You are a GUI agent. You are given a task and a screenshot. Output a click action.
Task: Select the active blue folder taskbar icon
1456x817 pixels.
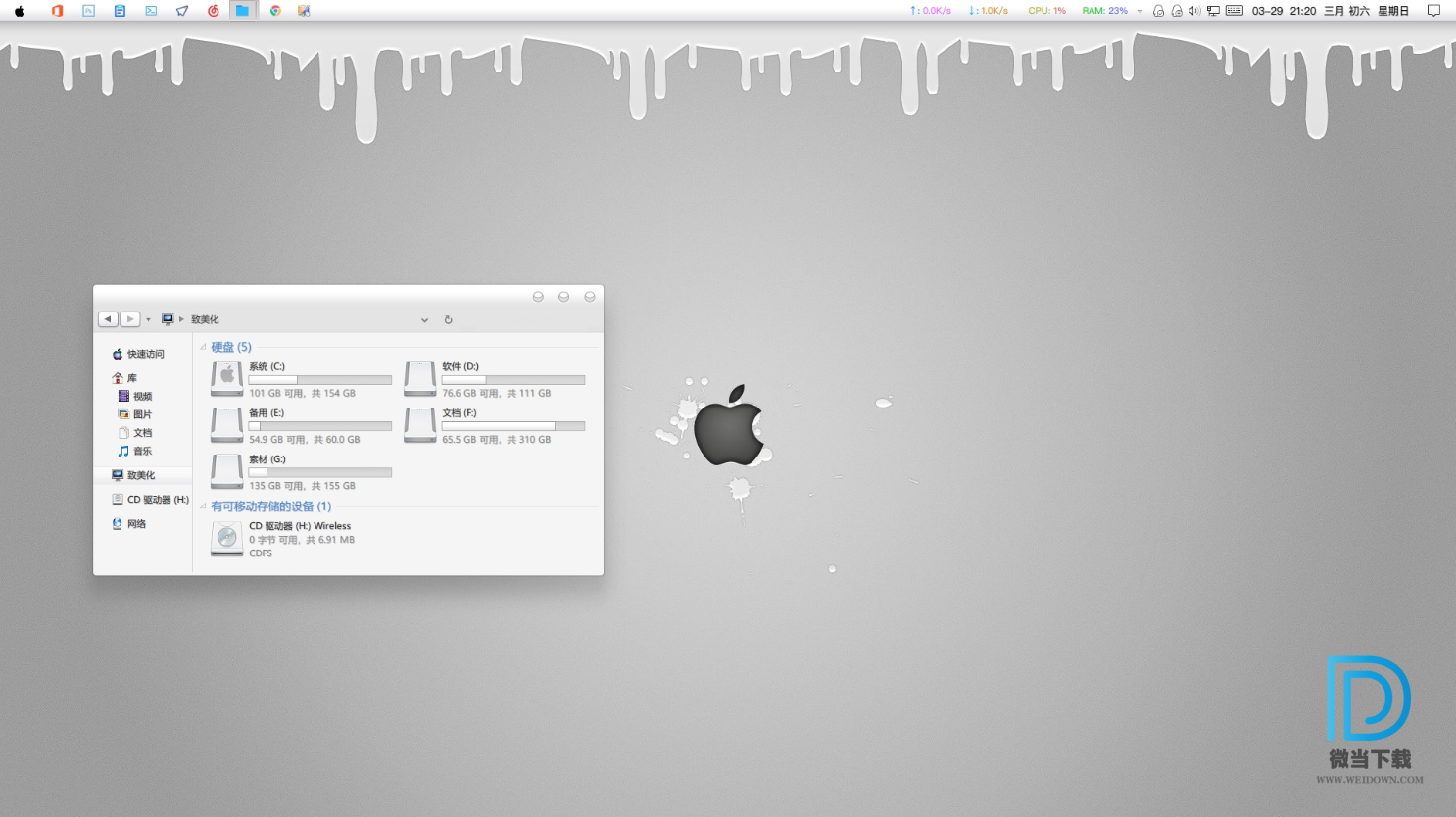[x=242, y=11]
